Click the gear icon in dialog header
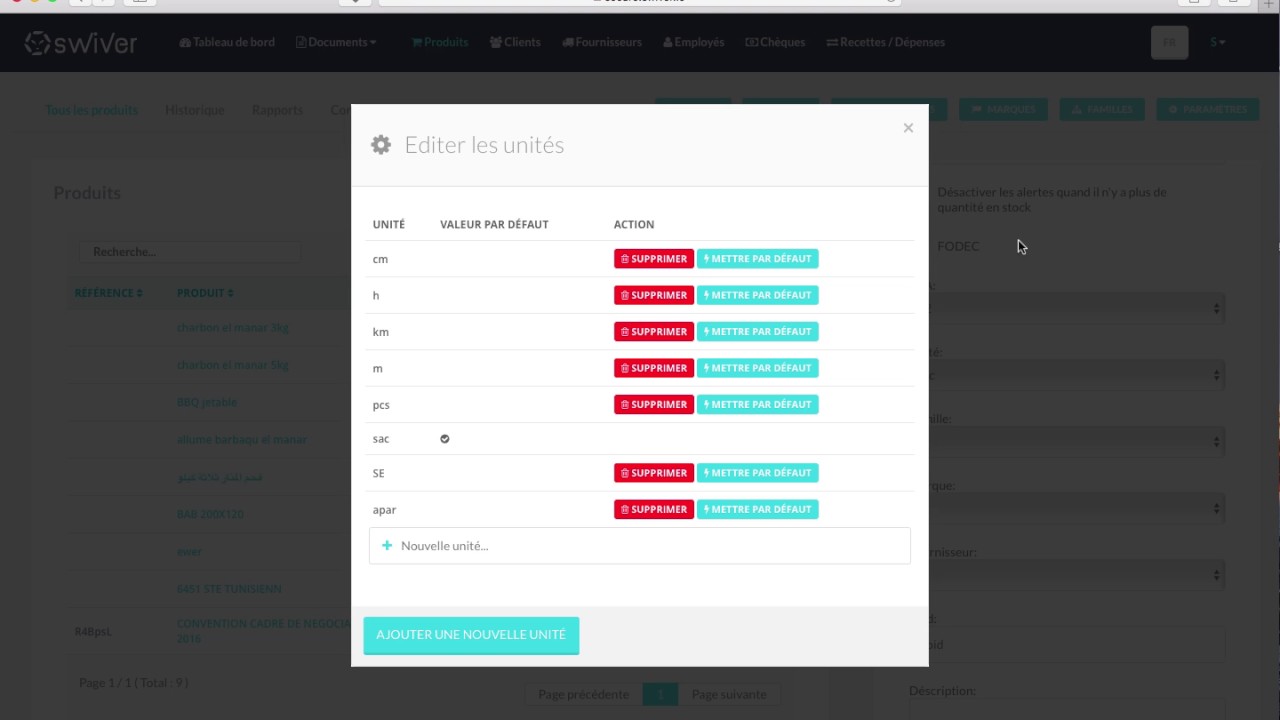Image resolution: width=1280 pixels, height=720 pixels. (x=381, y=145)
